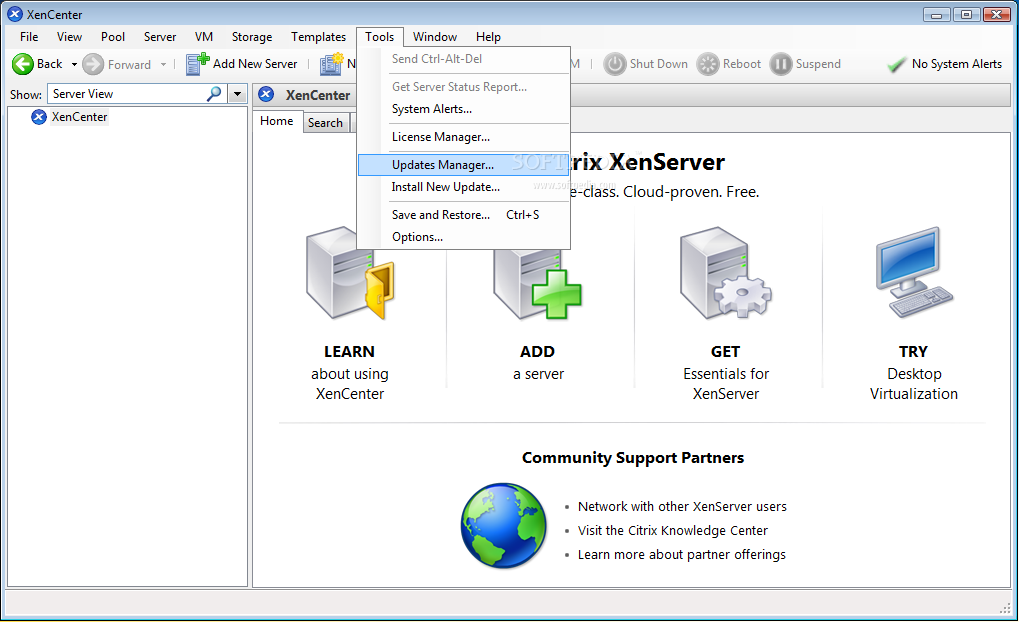Open the Forward history dropdown arrow
Viewport: 1019px width, 622px height.
coord(163,64)
